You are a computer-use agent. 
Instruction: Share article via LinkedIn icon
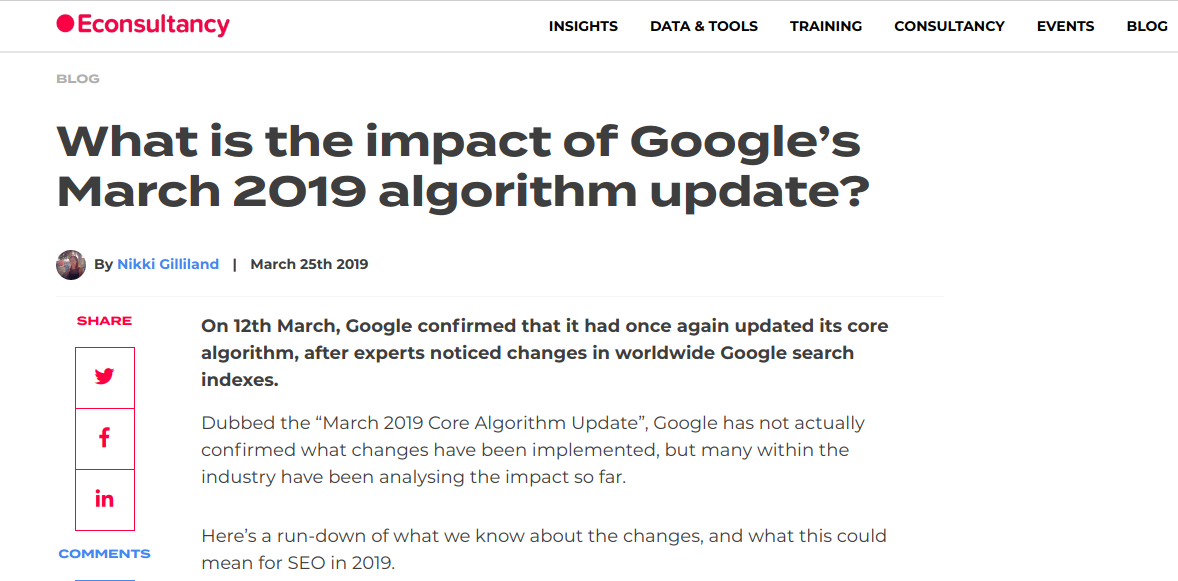click(104, 499)
